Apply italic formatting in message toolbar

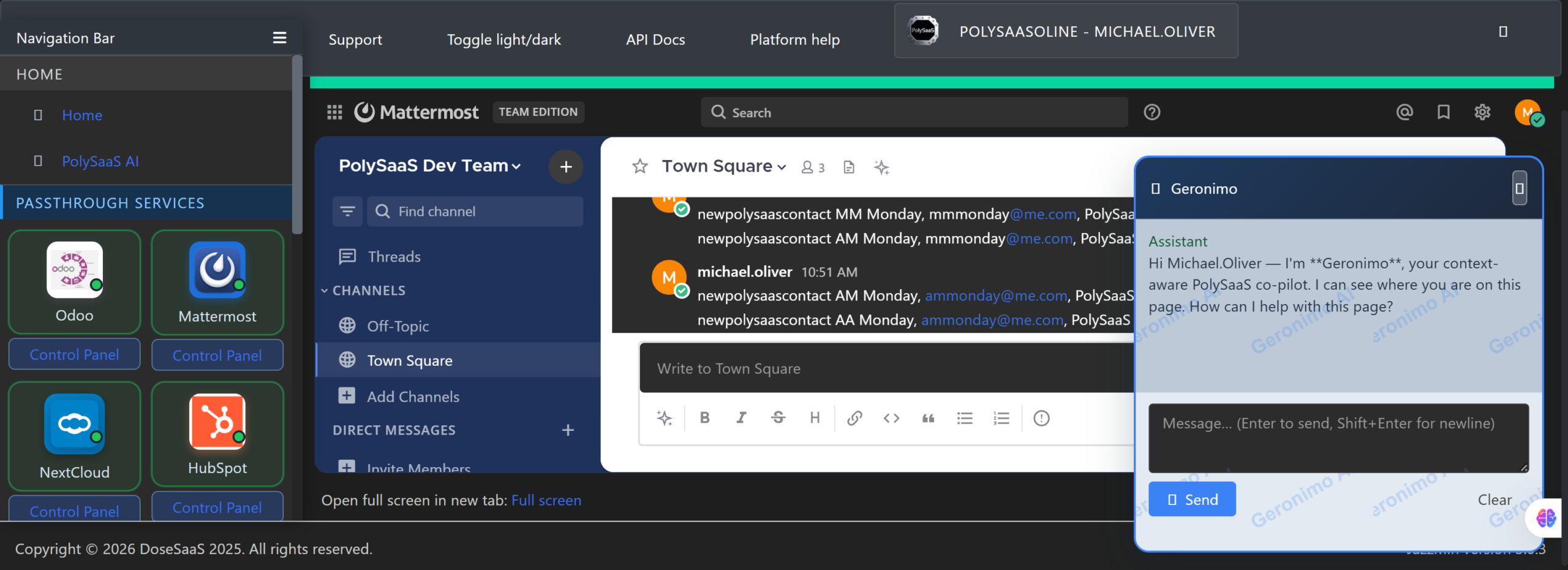tap(741, 418)
